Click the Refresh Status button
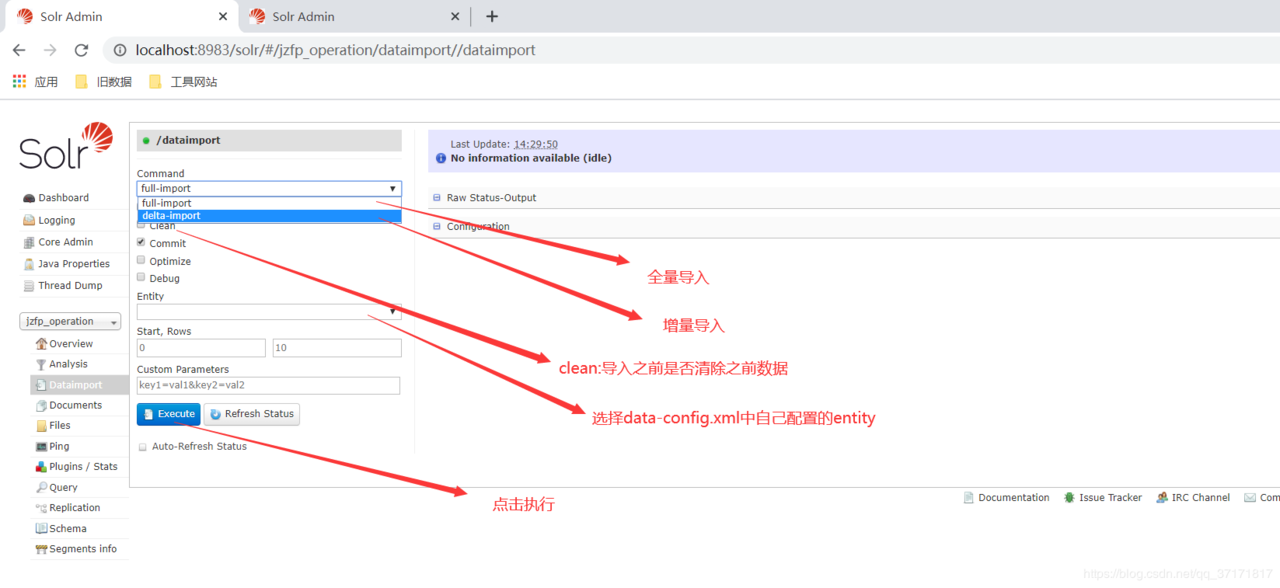The image size is (1280, 588). pyautogui.click(x=252, y=413)
